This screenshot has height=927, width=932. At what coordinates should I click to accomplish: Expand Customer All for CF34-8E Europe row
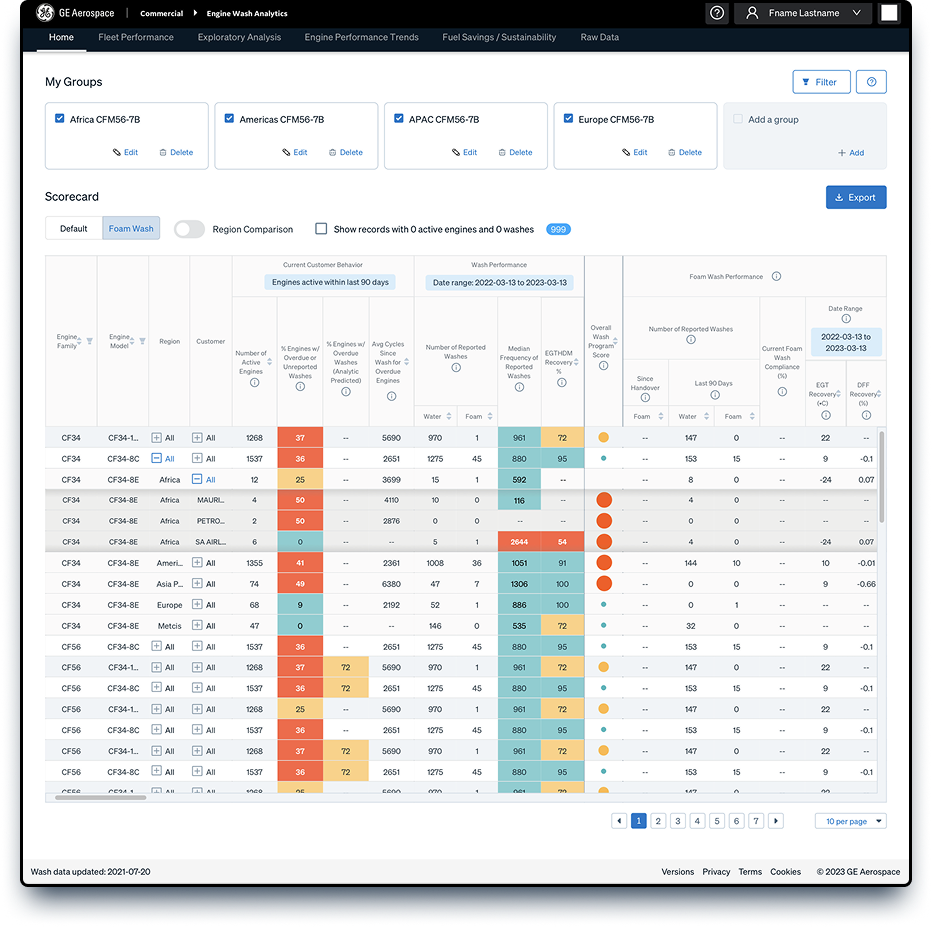pos(197,604)
